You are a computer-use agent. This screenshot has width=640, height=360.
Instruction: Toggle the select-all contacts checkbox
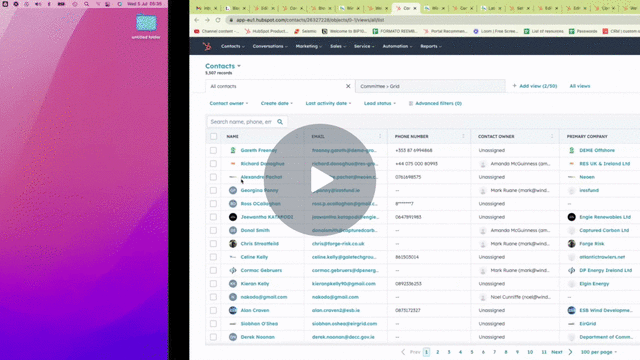tap(213, 136)
